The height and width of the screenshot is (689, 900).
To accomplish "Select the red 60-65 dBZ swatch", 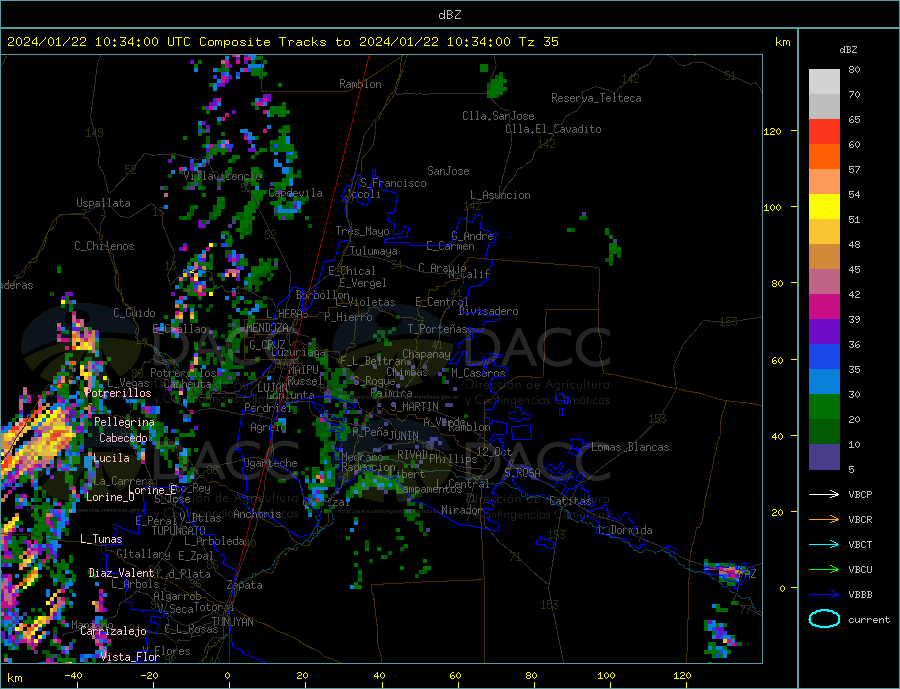I will pos(824,131).
